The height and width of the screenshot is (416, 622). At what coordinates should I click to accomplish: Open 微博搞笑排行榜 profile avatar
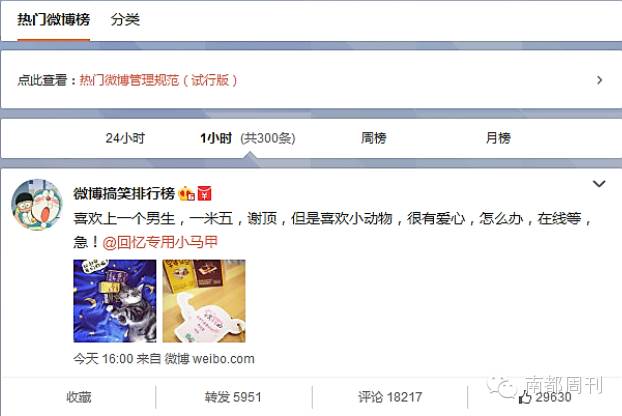[x=37, y=205]
